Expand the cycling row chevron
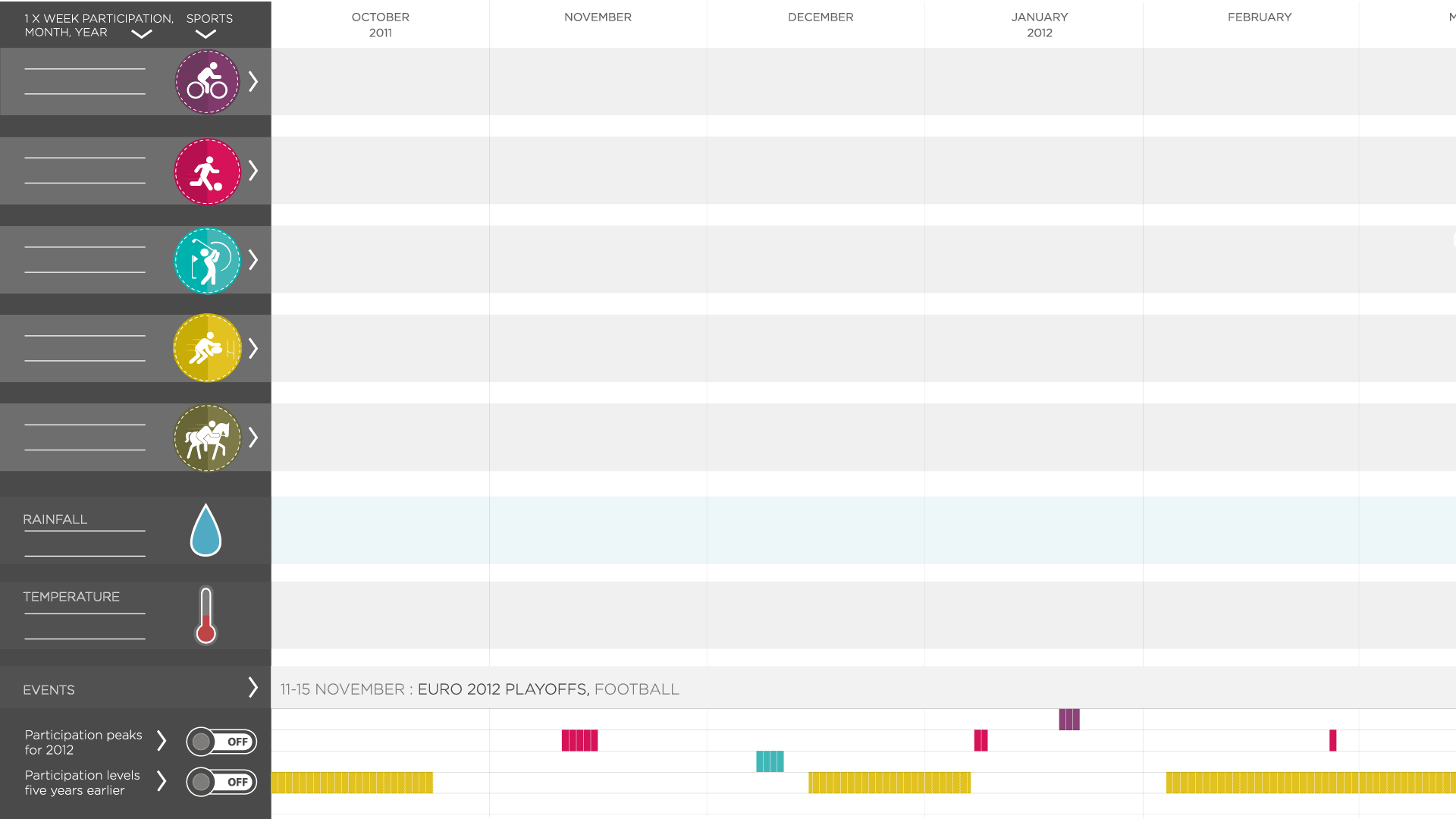 point(254,82)
